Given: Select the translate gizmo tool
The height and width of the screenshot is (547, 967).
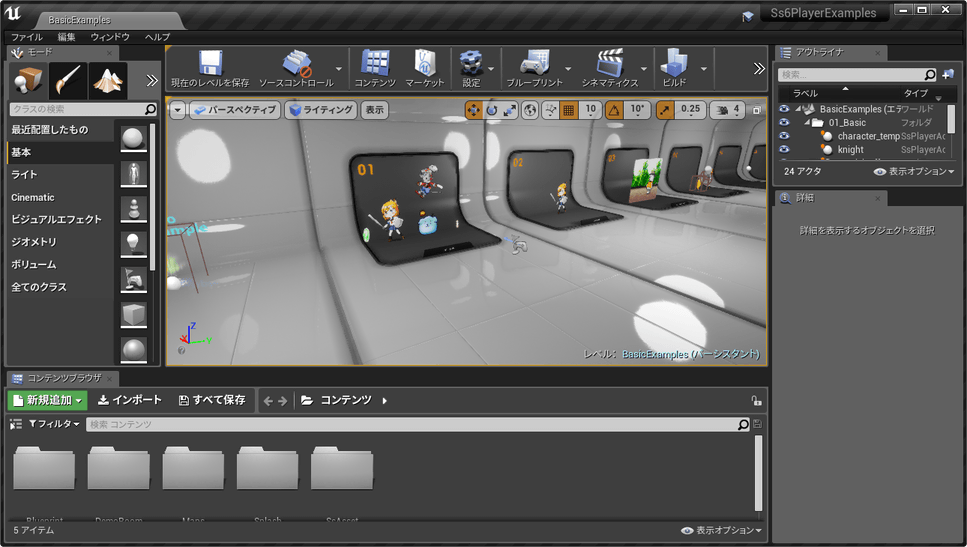Looking at the screenshot, I should (474, 110).
